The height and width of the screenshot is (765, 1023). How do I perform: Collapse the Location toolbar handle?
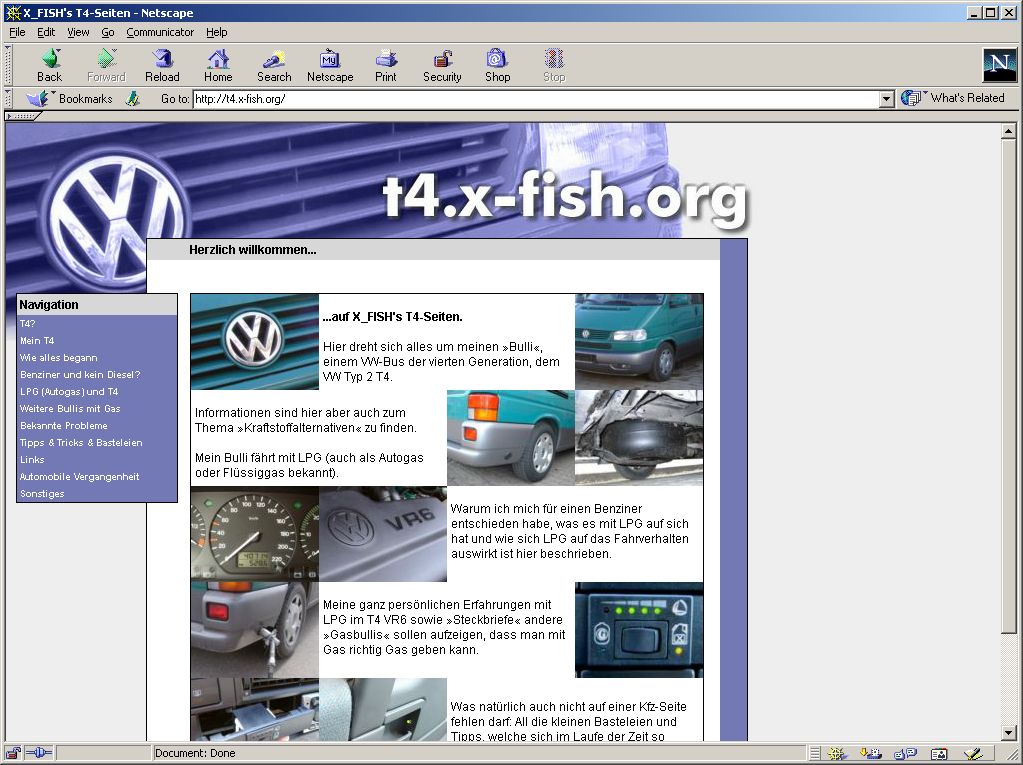(x=8, y=99)
